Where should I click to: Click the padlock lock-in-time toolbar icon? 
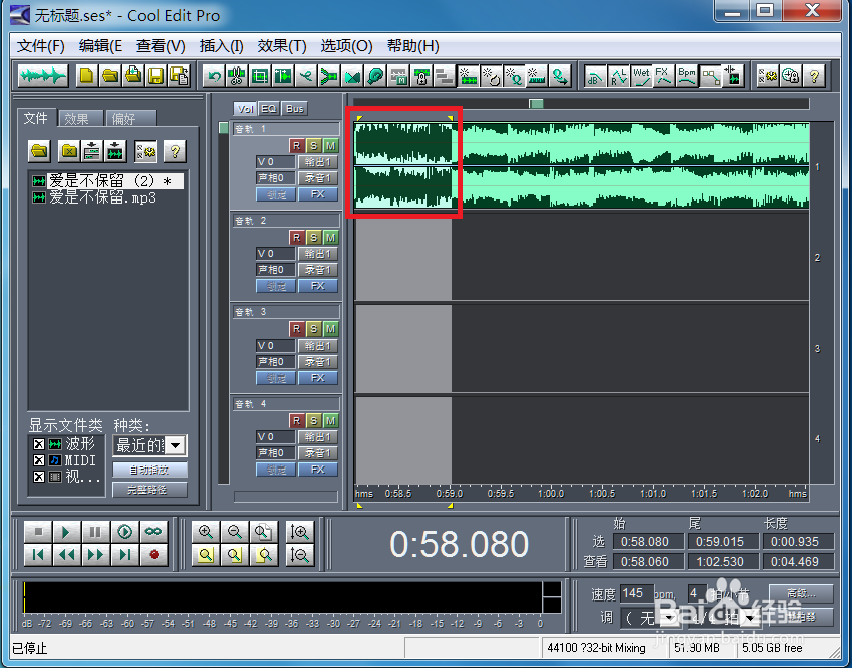click(421, 76)
